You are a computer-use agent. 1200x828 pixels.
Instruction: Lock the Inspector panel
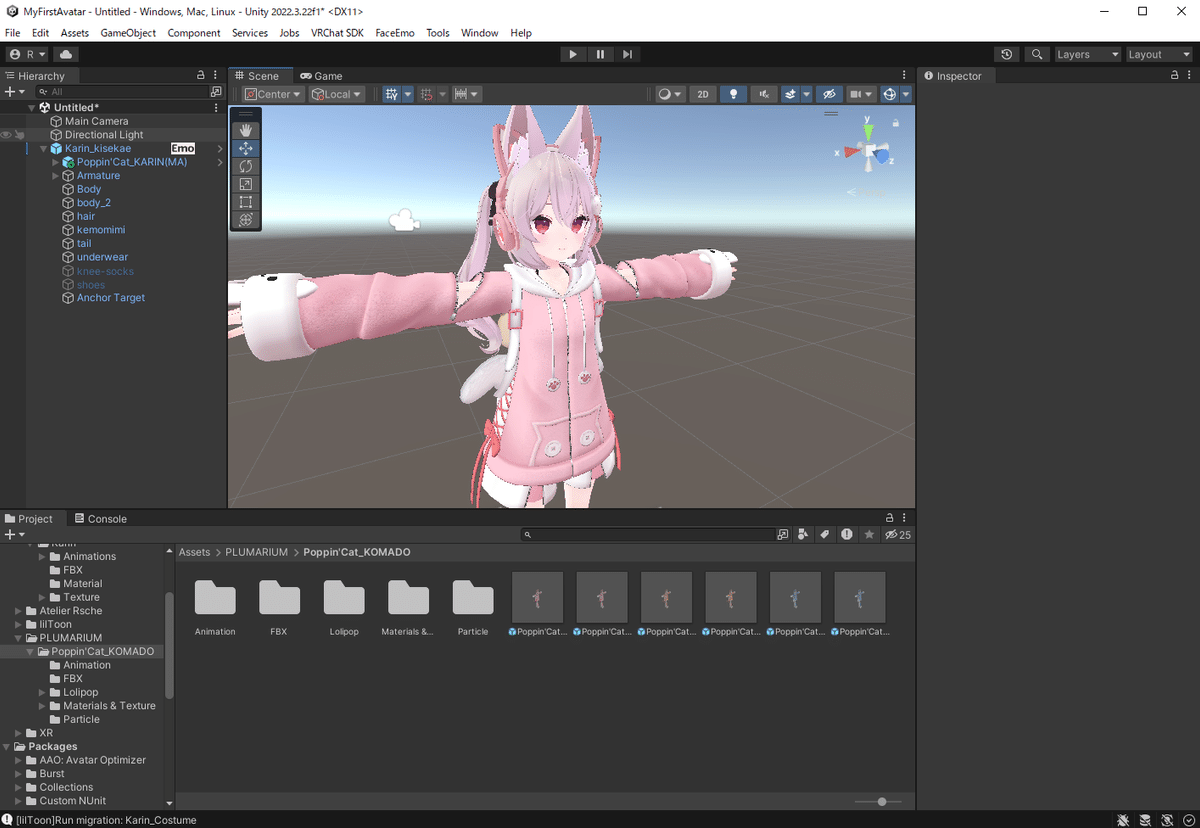coord(1175,76)
